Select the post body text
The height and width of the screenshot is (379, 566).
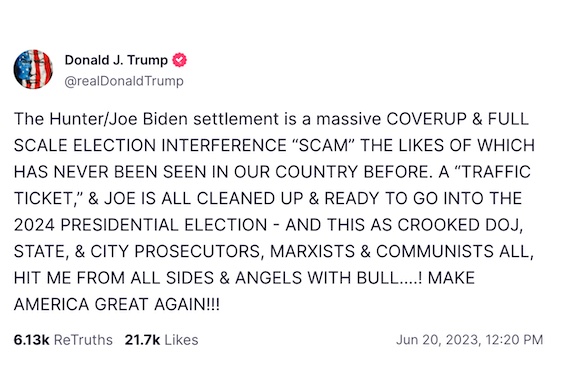point(274,212)
